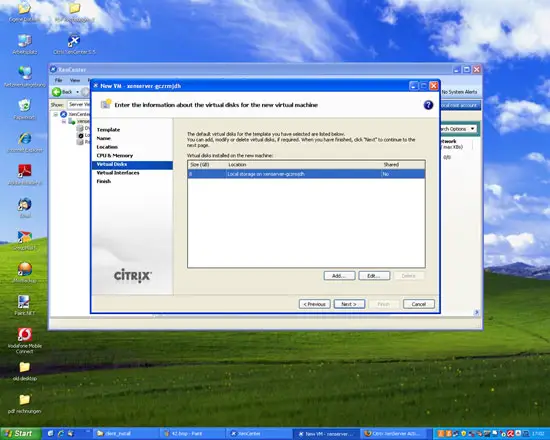
Task: Open the Recycle Bin (Papierkorb) icon
Action: [x=25, y=109]
